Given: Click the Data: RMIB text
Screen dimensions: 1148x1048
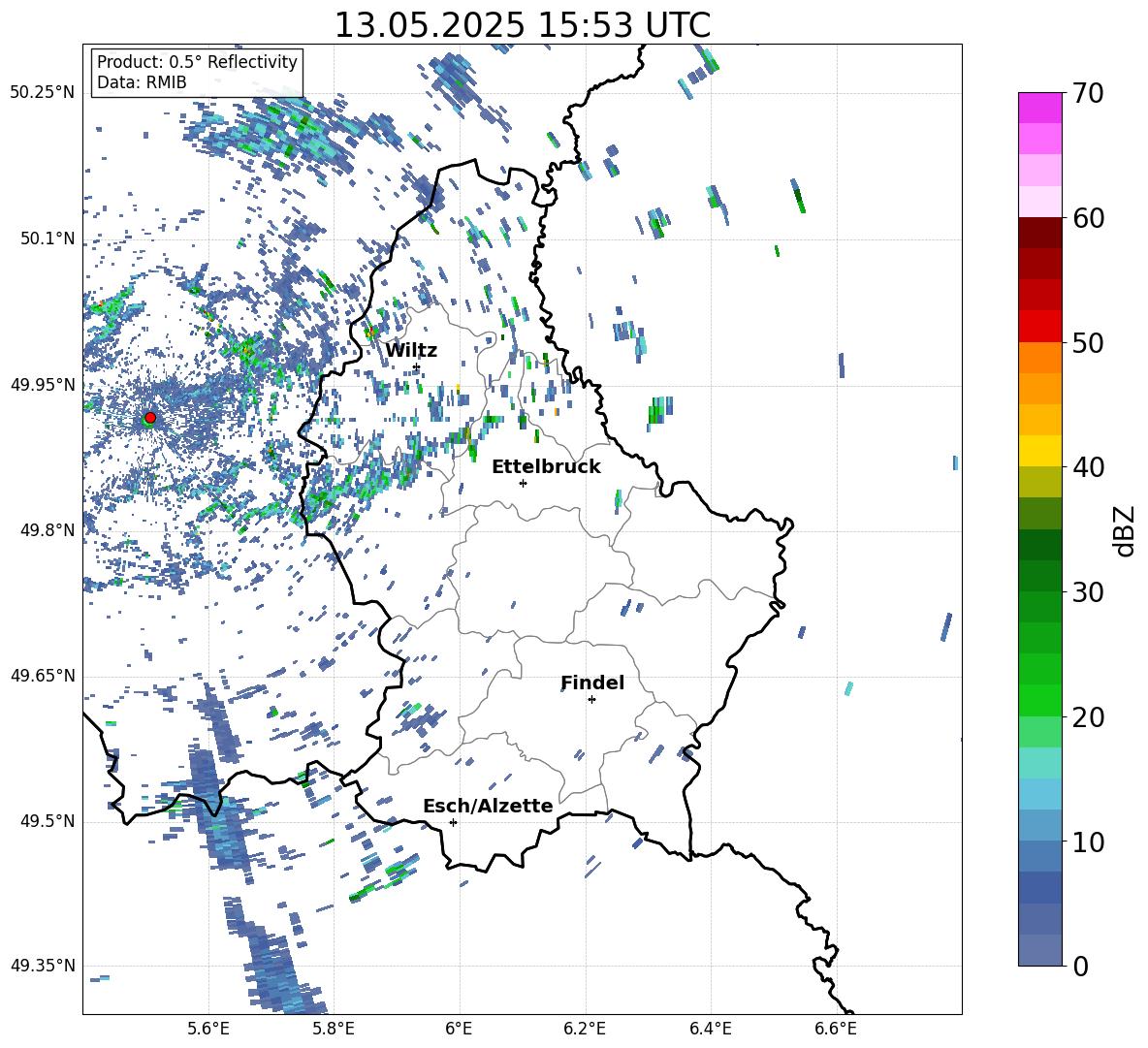Looking at the screenshot, I should [142, 82].
